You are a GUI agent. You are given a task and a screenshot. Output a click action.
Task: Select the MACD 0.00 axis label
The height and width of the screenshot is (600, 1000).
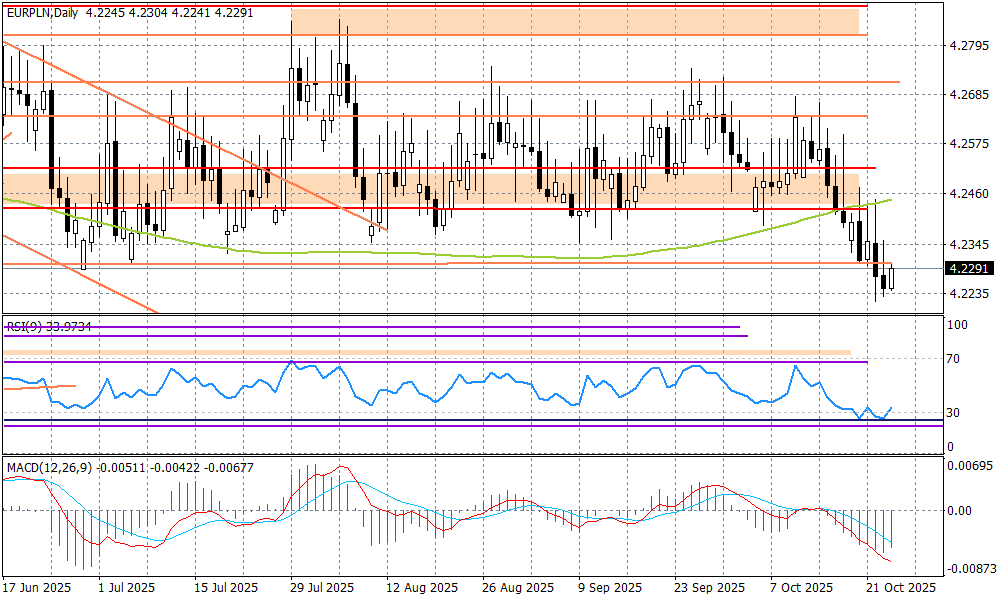[x=960, y=510]
